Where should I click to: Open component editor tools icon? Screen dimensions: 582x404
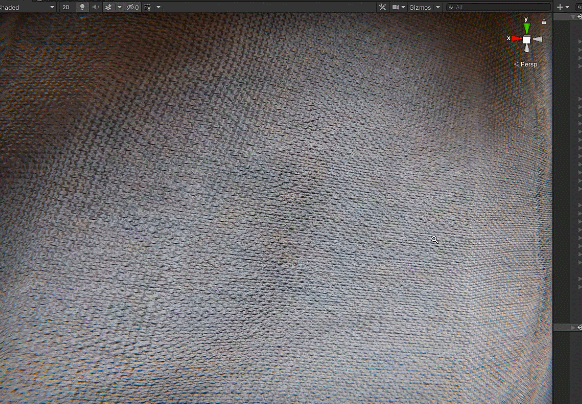click(x=382, y=7)
